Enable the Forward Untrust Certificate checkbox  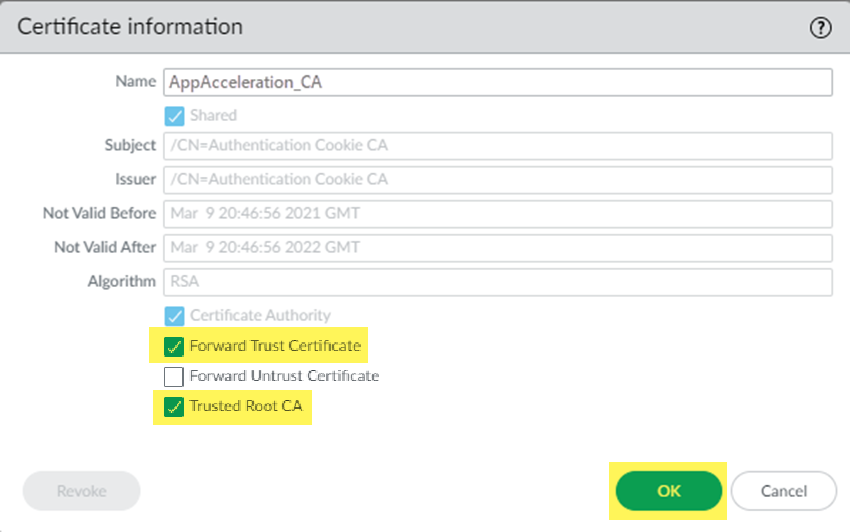[174, 377]
